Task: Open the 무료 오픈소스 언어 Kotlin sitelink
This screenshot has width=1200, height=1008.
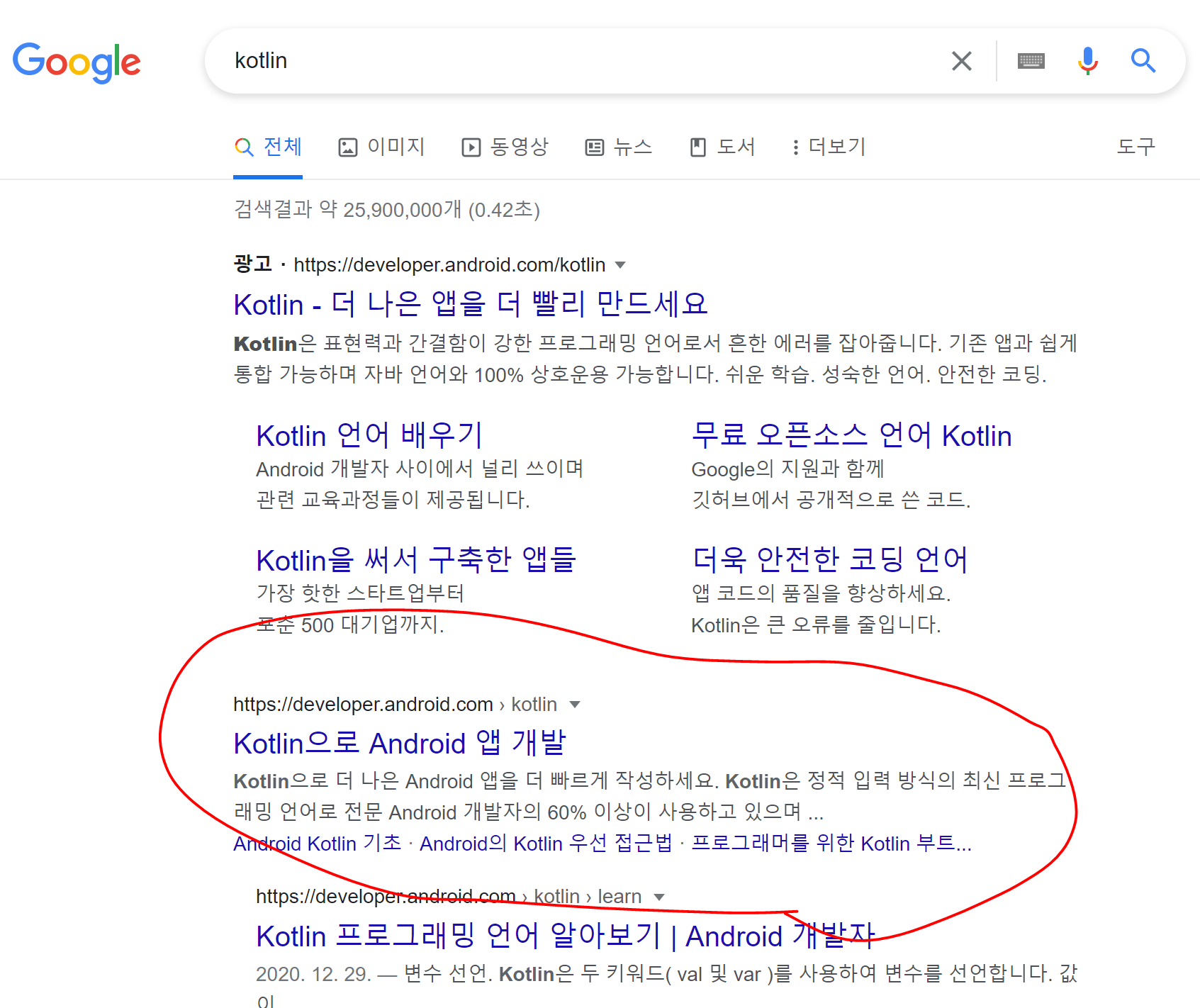Action: [851, 435]
